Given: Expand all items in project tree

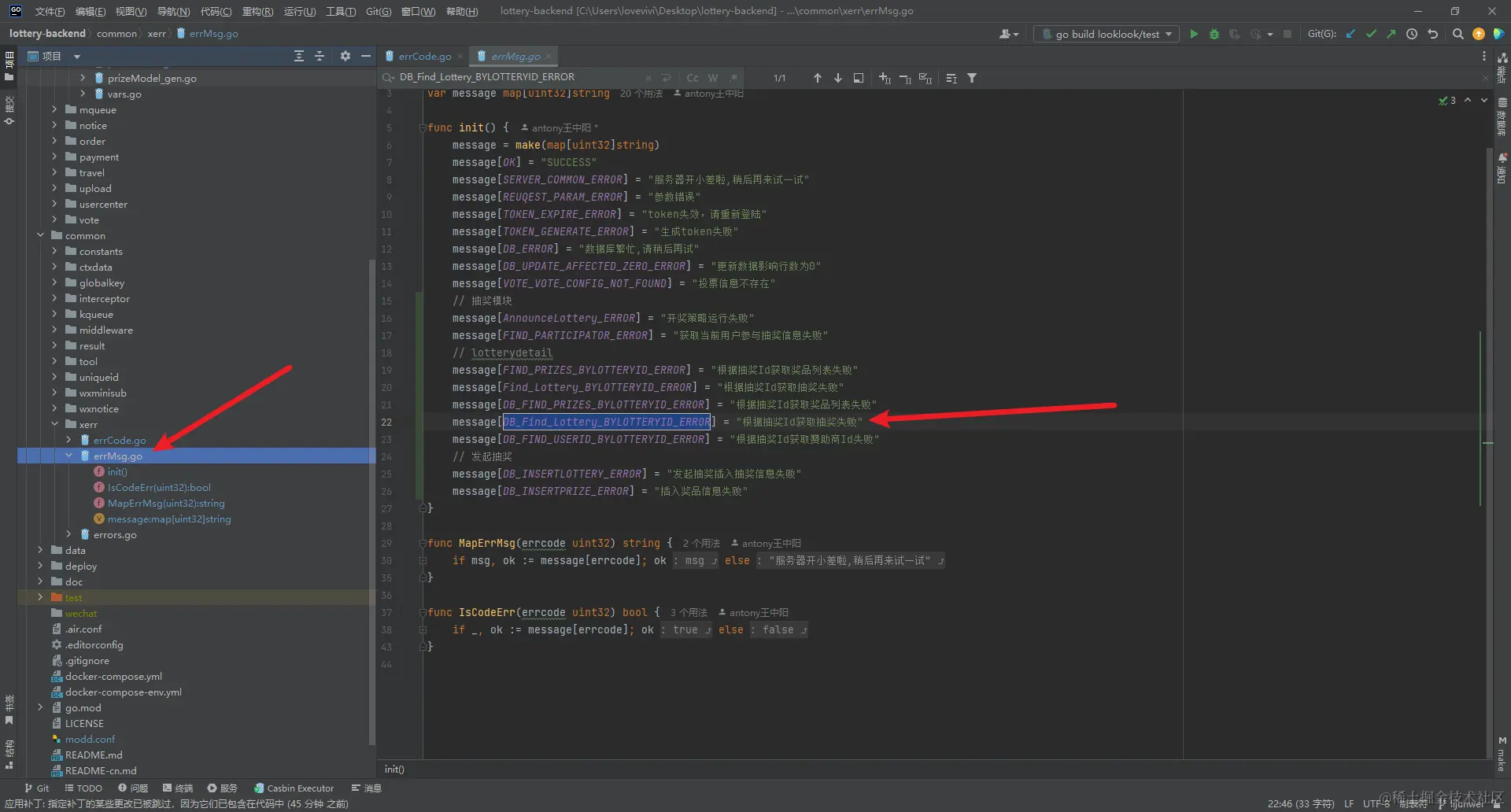Looking at the screenshot, I should pos(299,56).
